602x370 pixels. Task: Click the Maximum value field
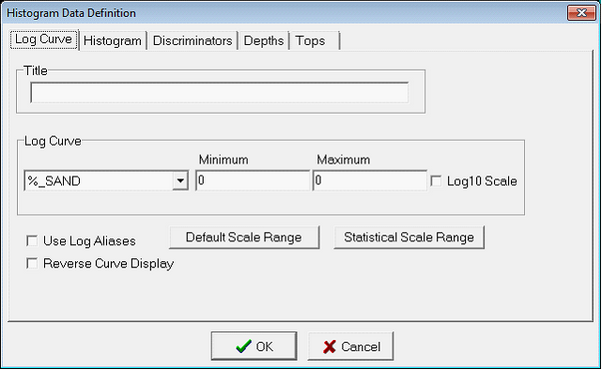370,180
